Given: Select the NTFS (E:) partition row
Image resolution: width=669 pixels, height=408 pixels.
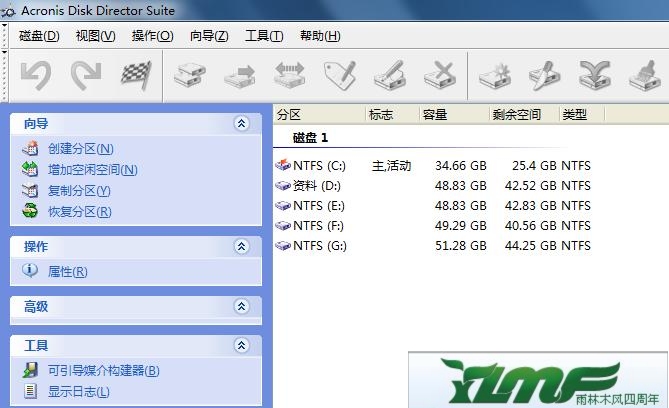Looking at the screenshot, I should (433, 205).
